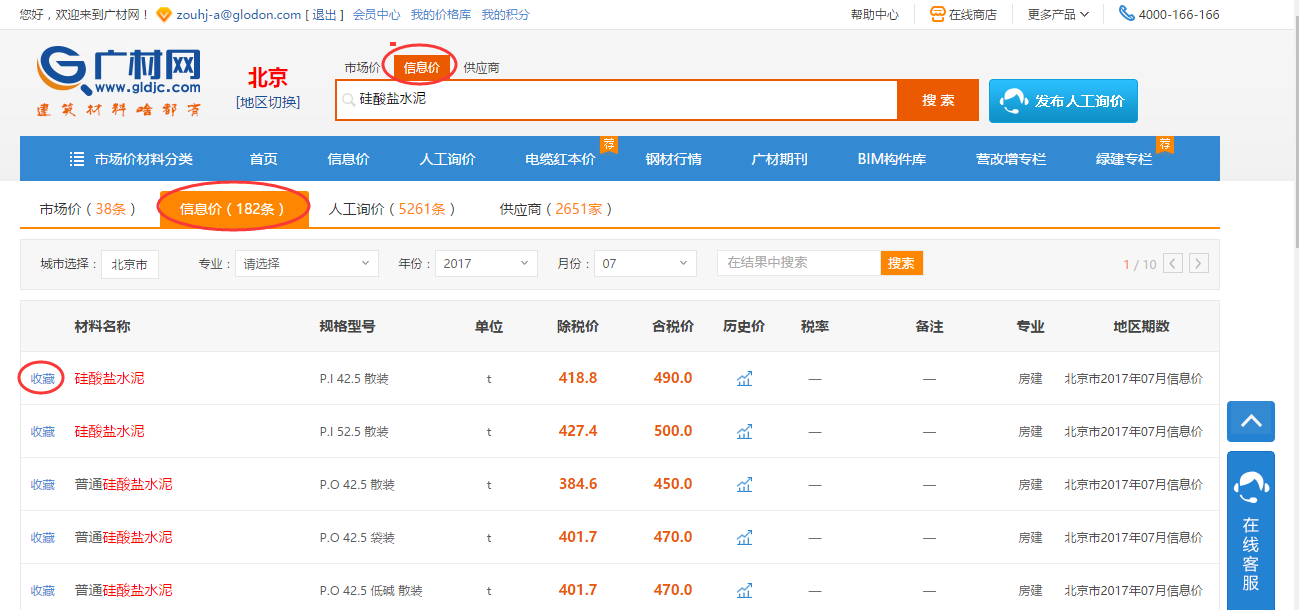This screenshot has height=610, width=1299.
Task: Click 收藏 link for first 硅酸盐水泥 row
Action: [43, 378]
